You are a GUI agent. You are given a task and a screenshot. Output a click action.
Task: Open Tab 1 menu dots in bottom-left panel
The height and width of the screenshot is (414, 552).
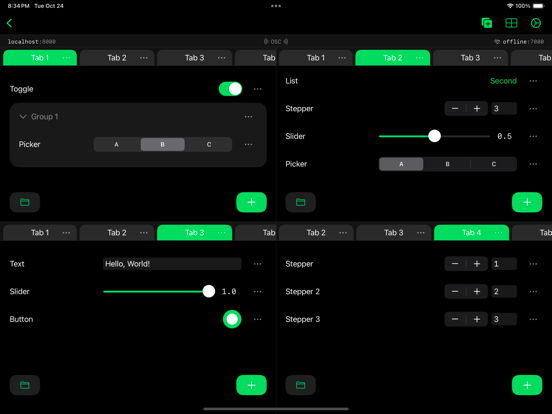point(66,233)
